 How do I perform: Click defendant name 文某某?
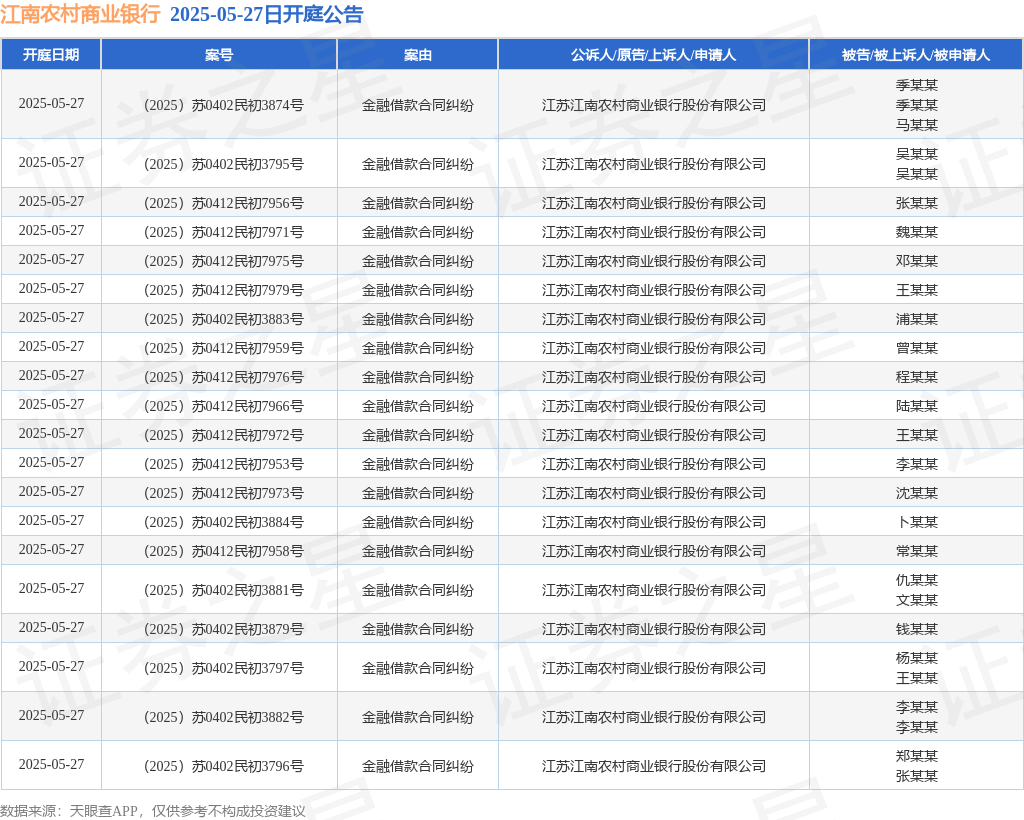click(916, 600)
